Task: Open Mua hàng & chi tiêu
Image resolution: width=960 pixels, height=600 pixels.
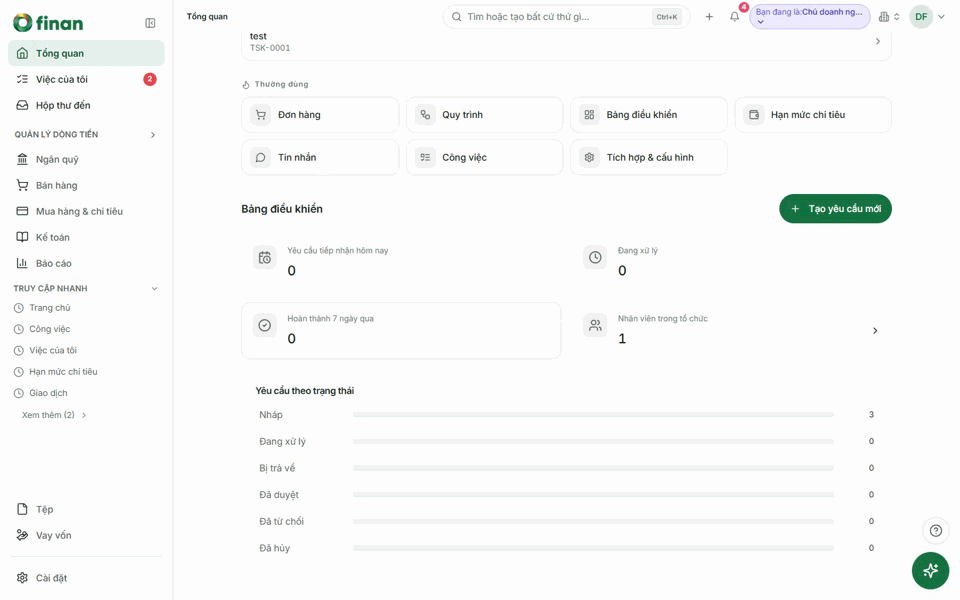Action: pos(86,211)
